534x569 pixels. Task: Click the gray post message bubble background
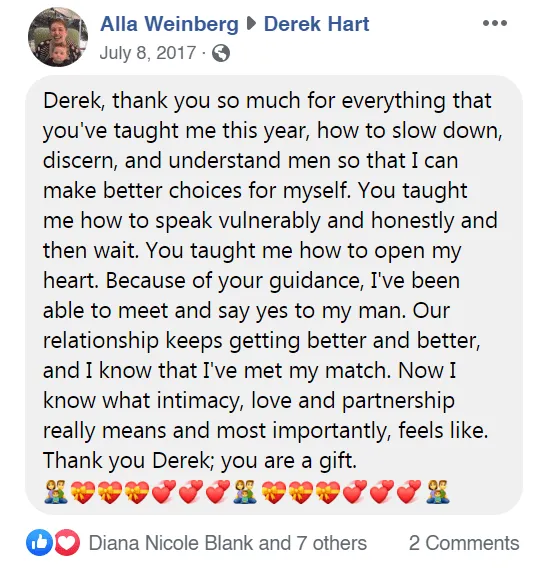pos(274,295)
